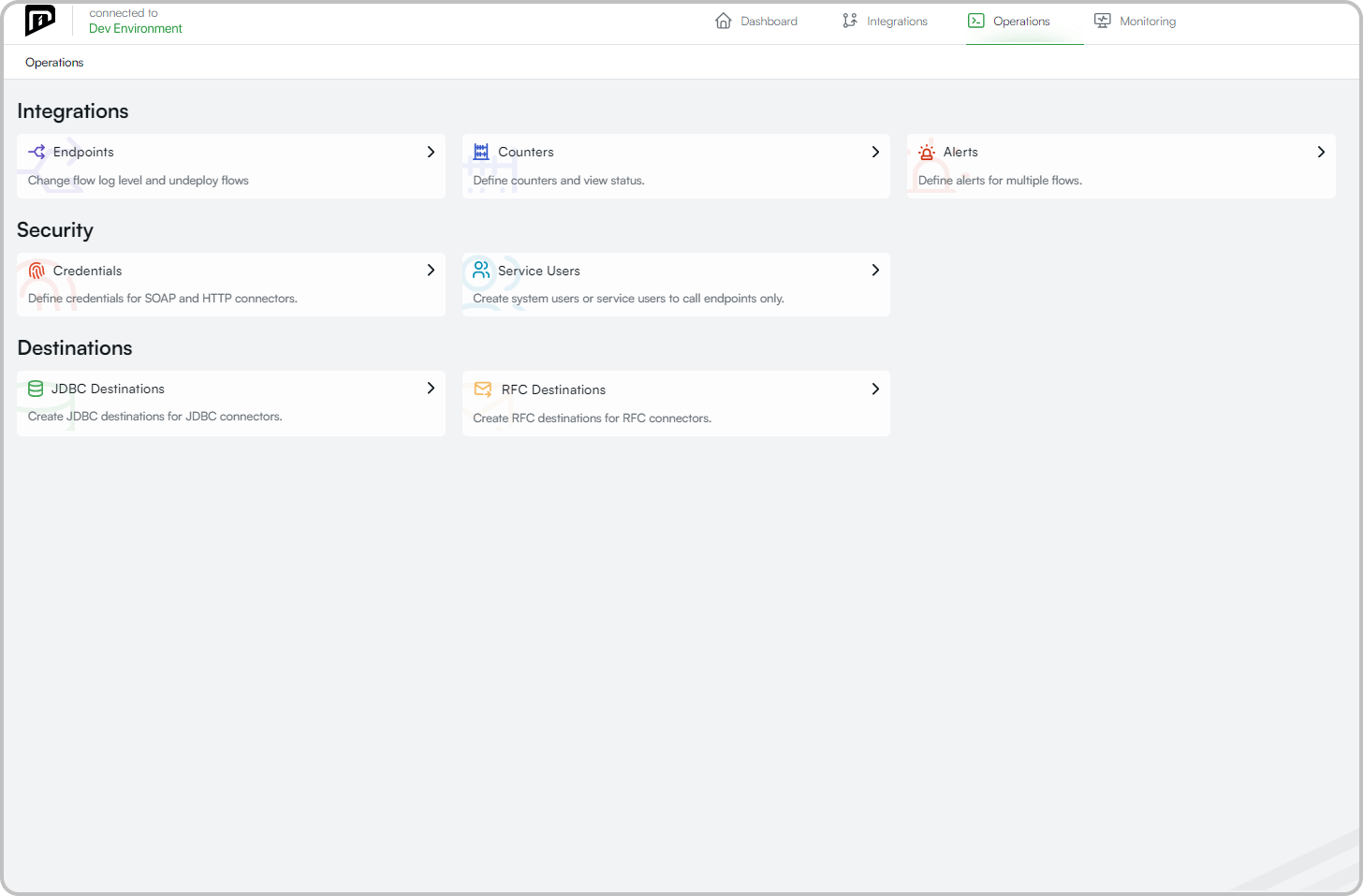Click the Integrations branch icon

[x=850, y=20]
